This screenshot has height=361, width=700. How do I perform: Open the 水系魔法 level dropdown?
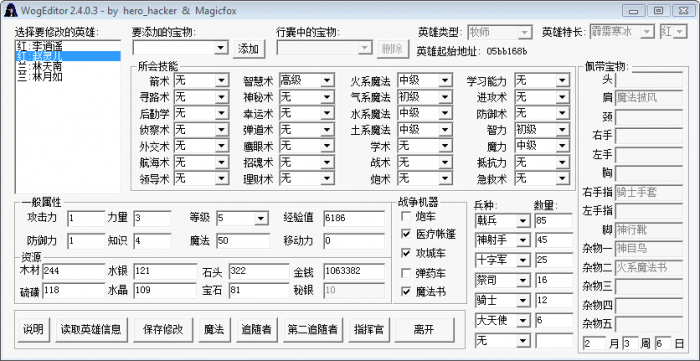[445, 113]
